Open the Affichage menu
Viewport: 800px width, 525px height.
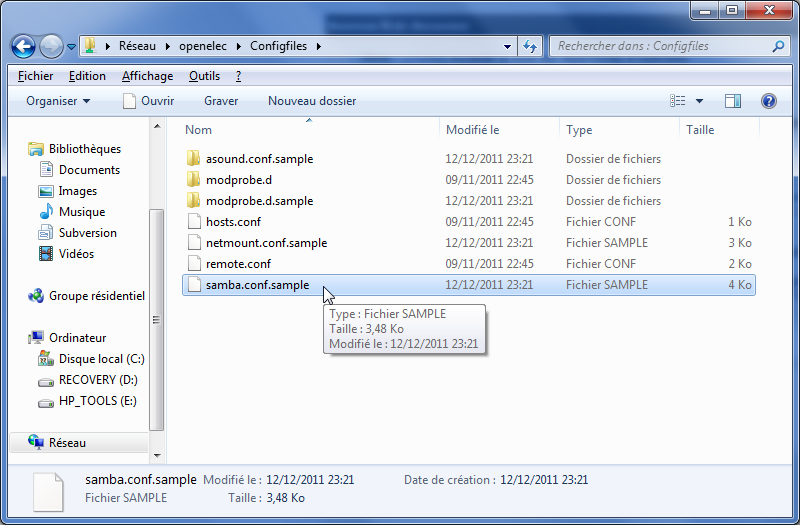pos(147,76)
